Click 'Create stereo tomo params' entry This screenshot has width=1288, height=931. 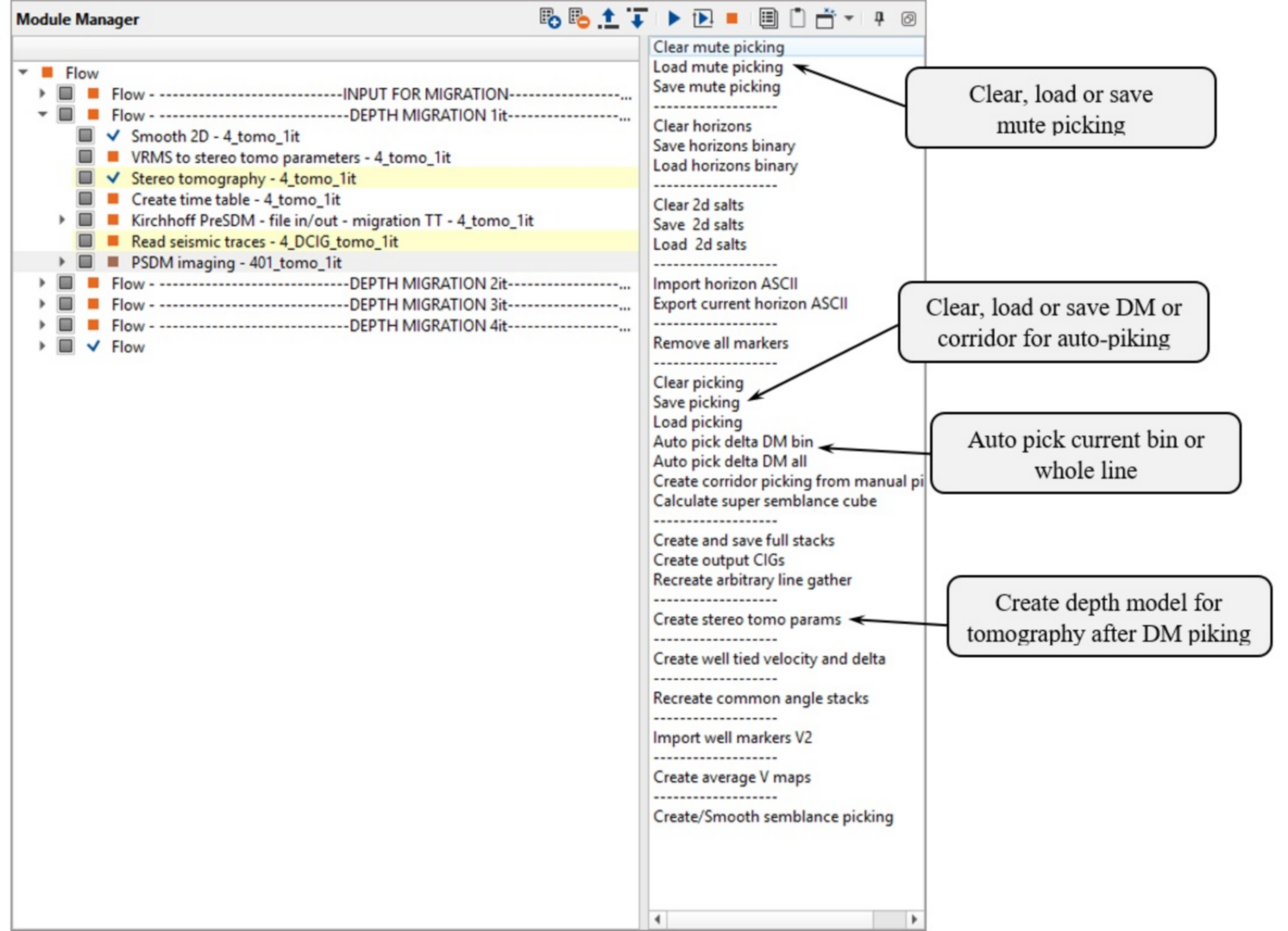[746, 619]
